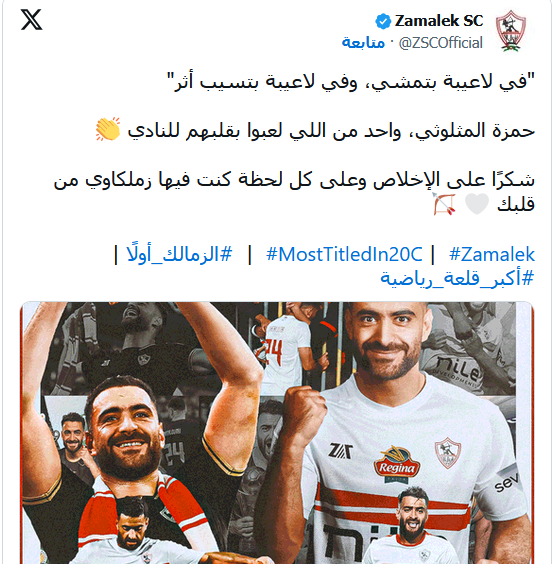Viewport: 554px width, 564px height.
Task: Click the ZAT logo on the jersey
Action: point(340,450)
